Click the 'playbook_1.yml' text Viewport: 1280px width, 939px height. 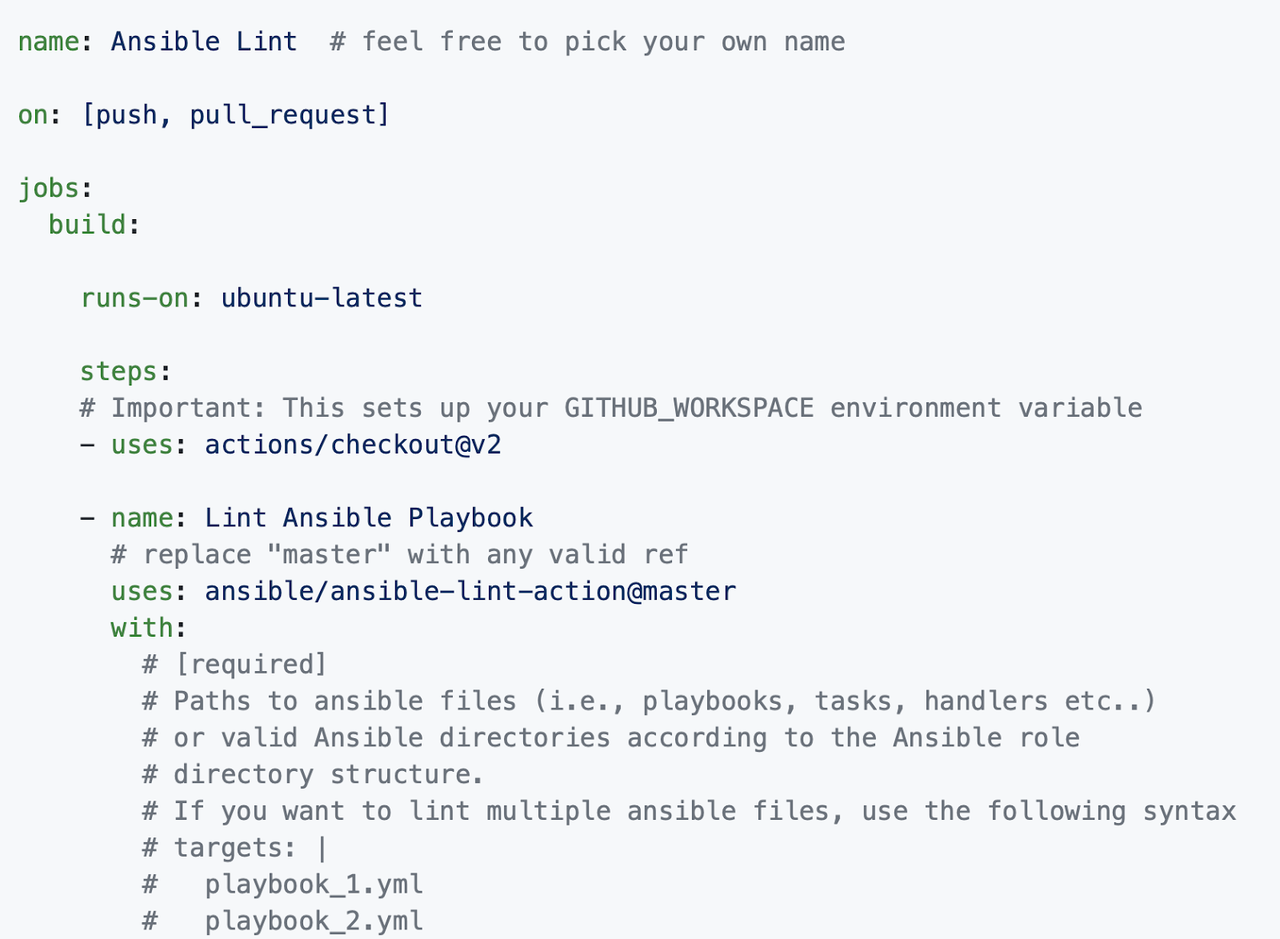[314, 884]
